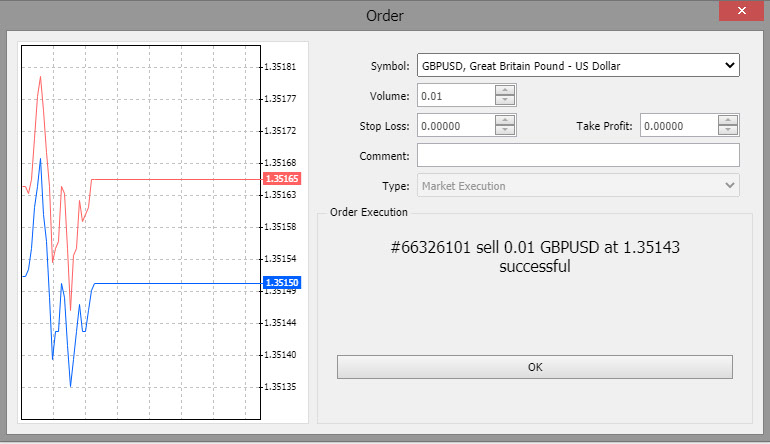The image size is (770, 444).
Task: Click the Comment text field
Action: (578, 155)
